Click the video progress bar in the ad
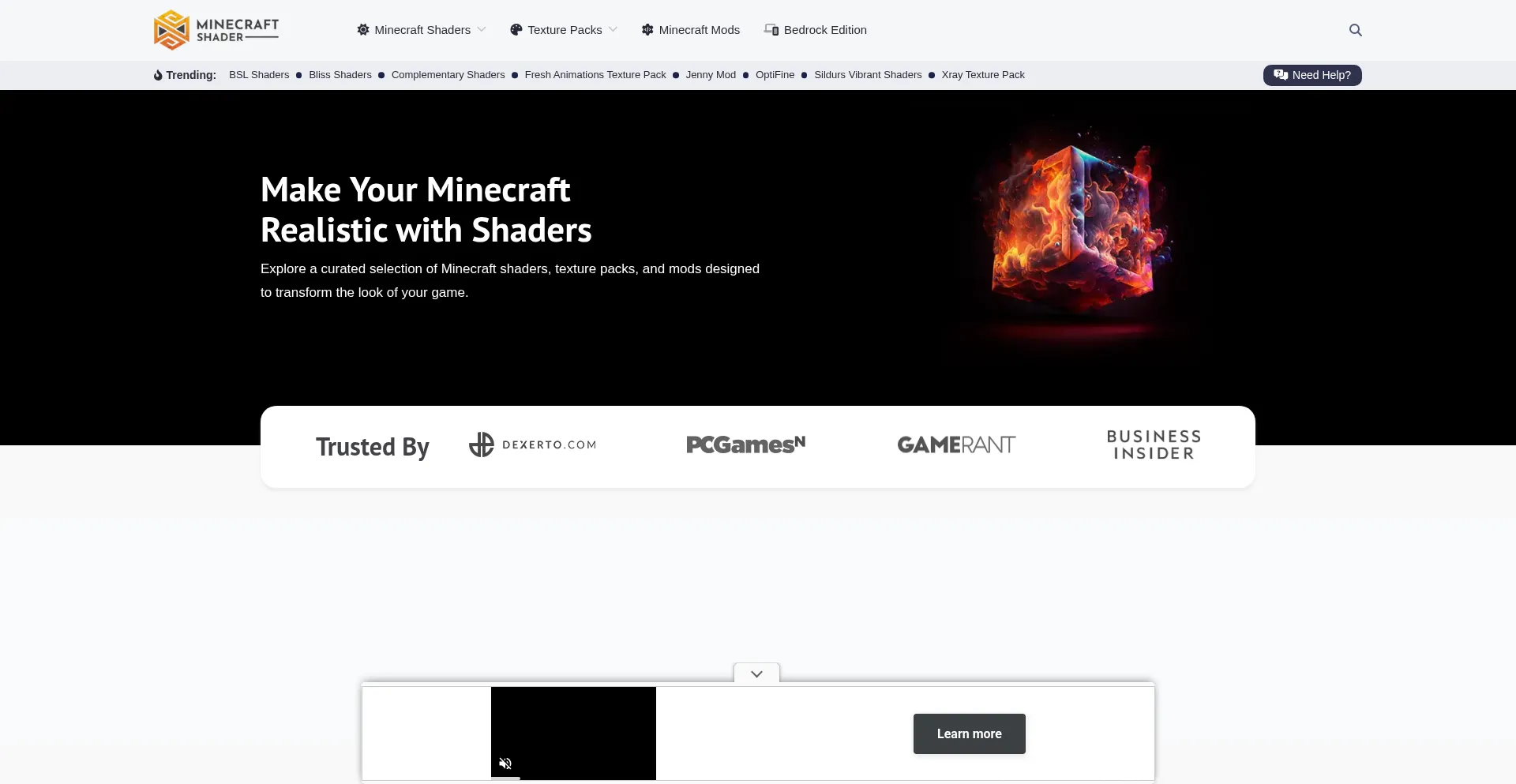Viewport: 1516px width, 784px height. [572, 781]
